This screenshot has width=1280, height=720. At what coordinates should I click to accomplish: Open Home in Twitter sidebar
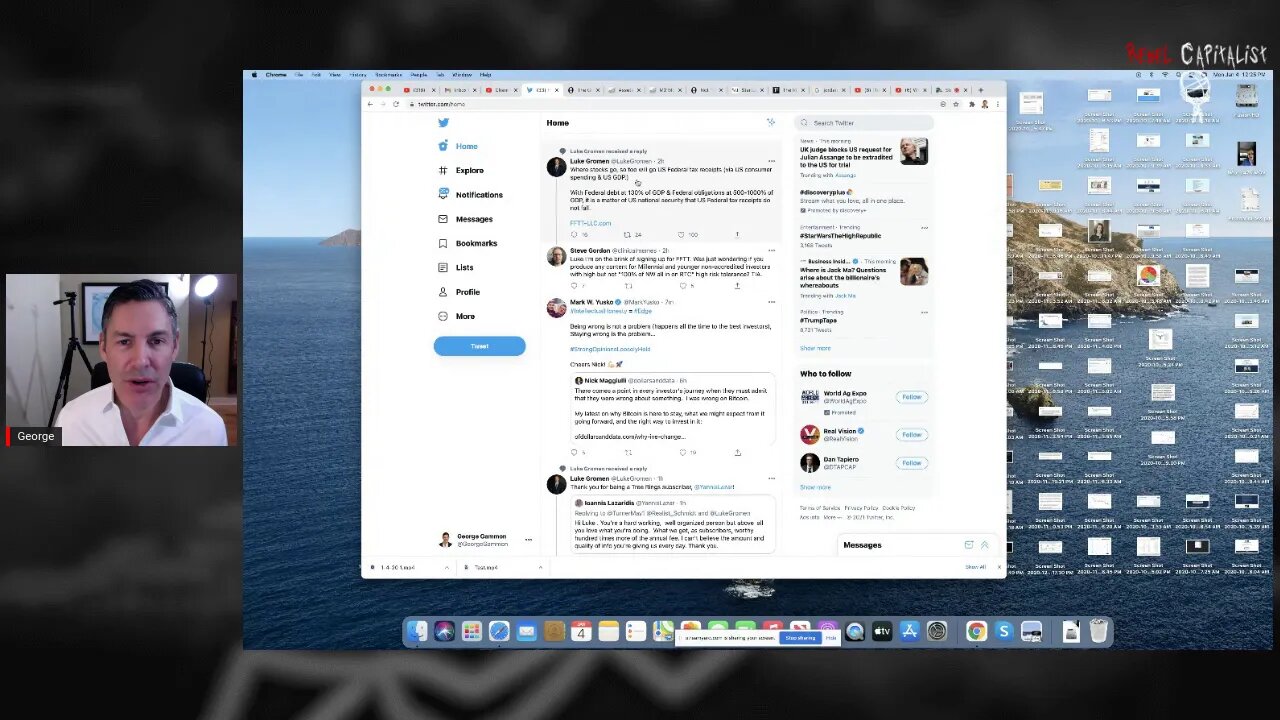[459, 146]
